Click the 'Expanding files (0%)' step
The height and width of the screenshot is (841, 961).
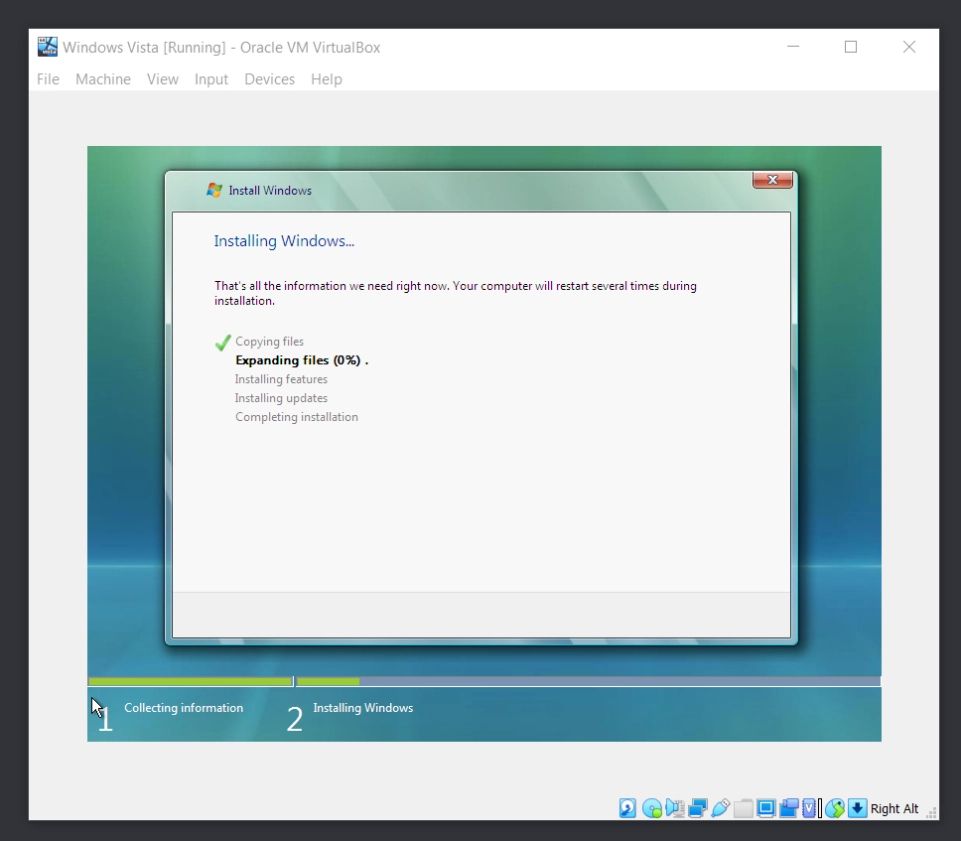302,360
